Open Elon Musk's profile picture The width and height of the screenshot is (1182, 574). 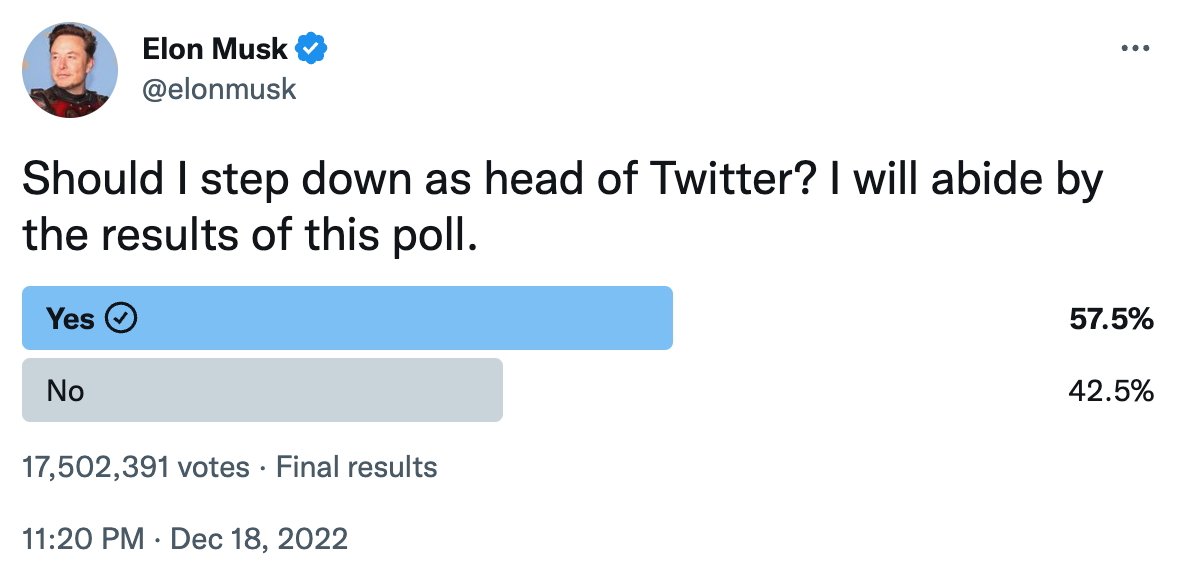[x=70, y=70]
